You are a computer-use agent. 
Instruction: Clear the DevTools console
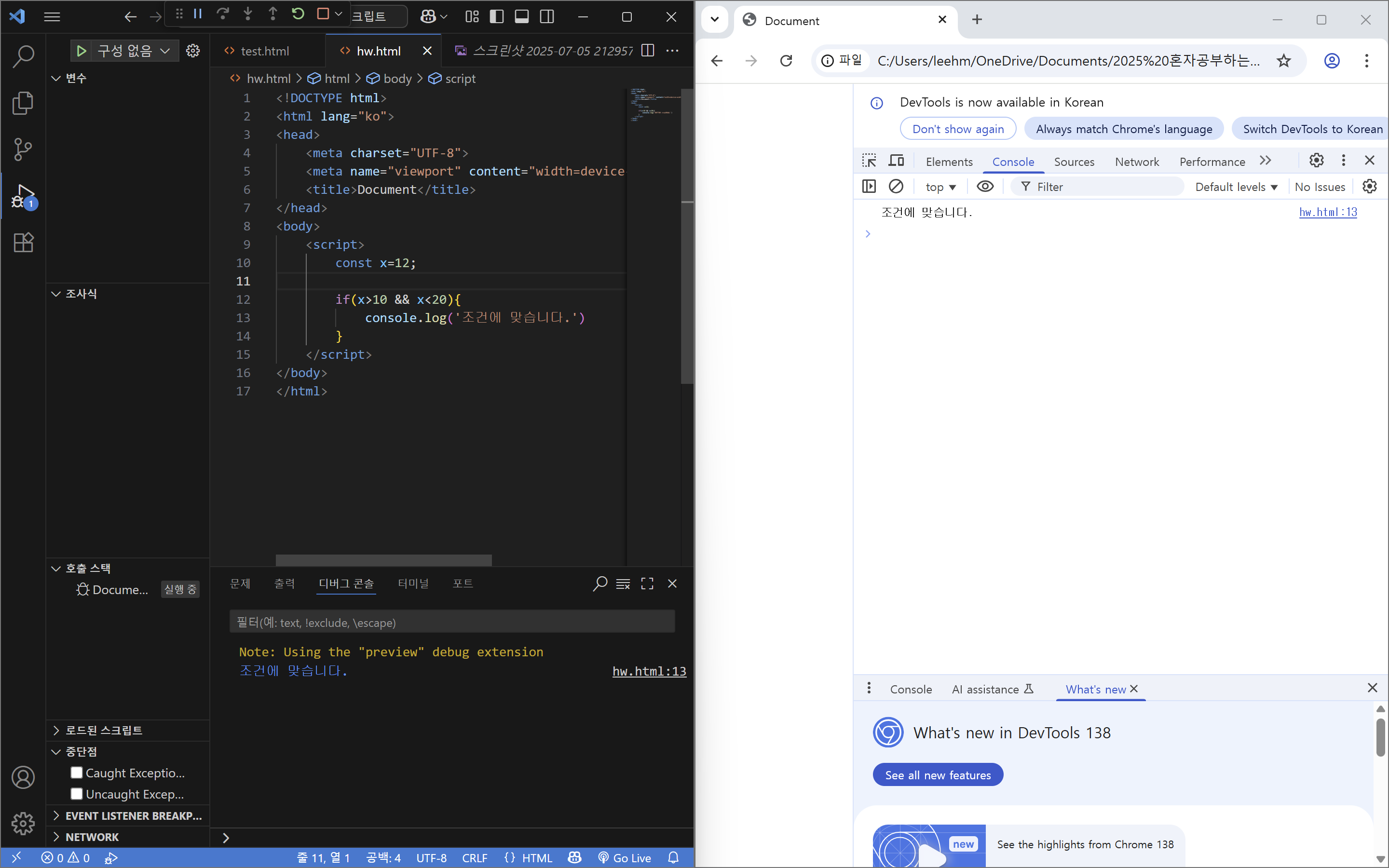896,187
